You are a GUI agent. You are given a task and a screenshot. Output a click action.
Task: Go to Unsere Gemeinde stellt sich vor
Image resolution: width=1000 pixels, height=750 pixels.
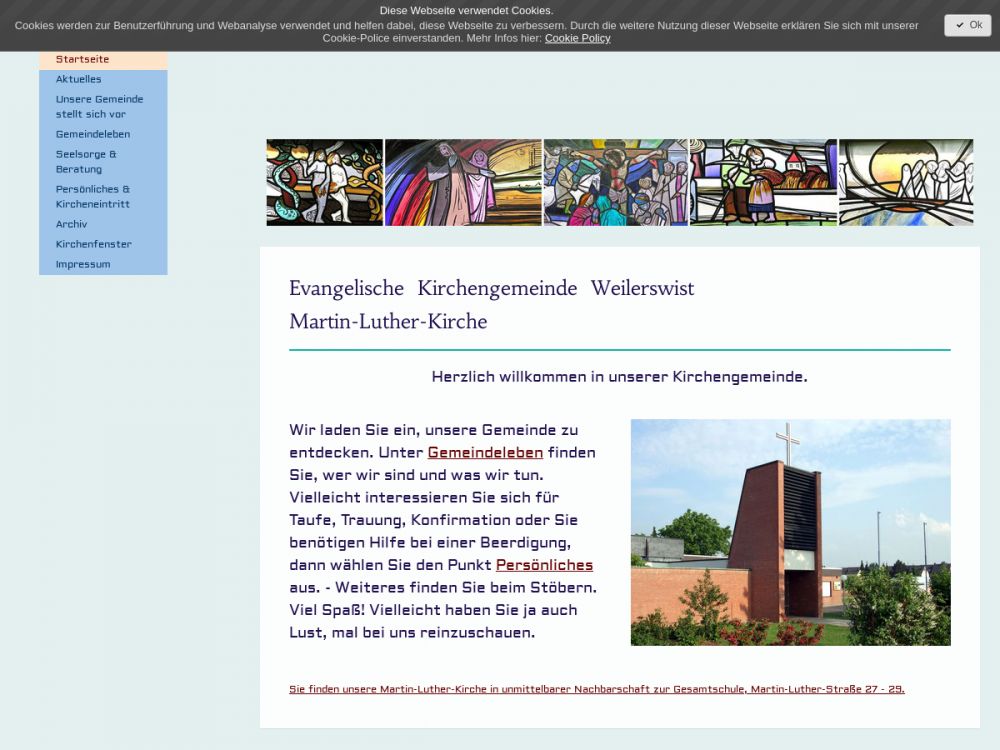point(99,107)
